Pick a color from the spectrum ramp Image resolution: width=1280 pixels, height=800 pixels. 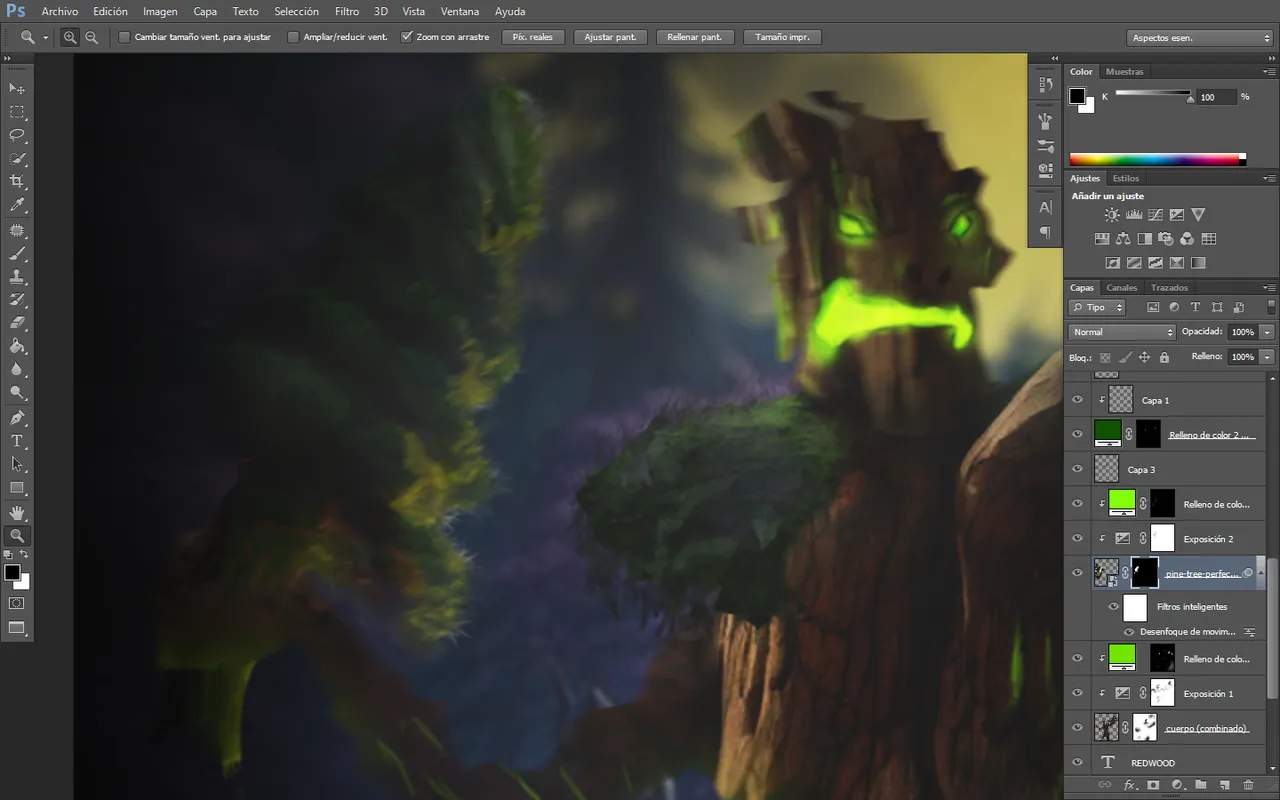click(x=1157, y=159)
